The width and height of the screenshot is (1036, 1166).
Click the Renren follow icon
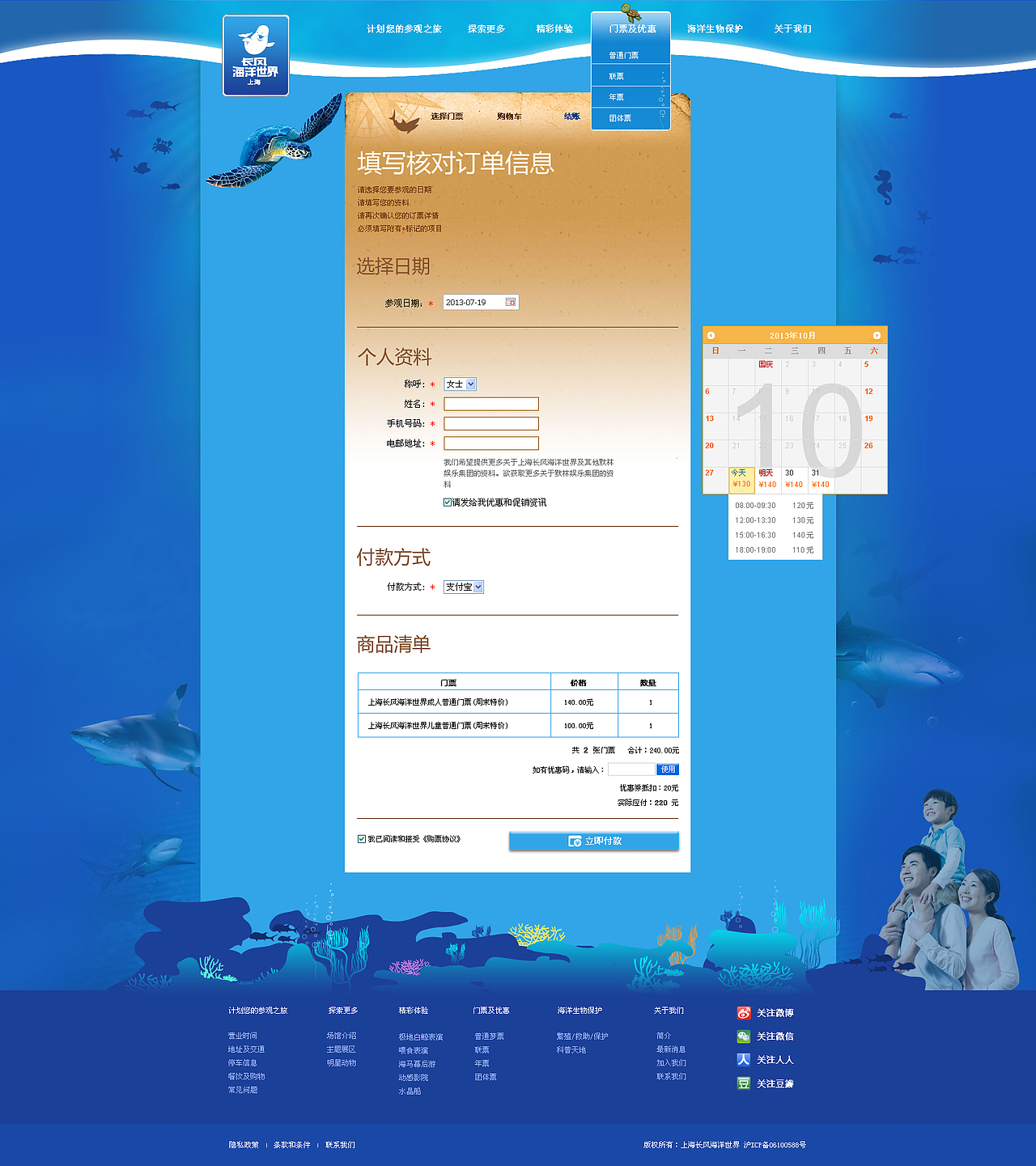pos(744,1060)
